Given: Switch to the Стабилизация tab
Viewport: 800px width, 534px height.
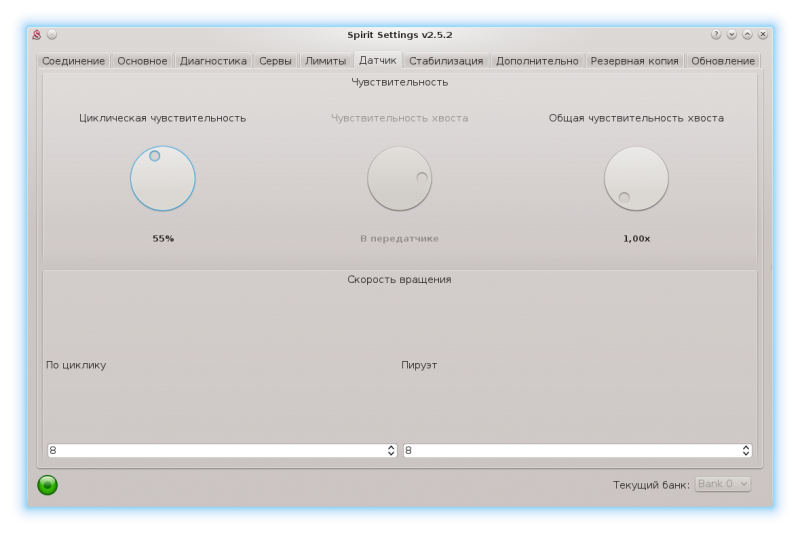Looking at the screenshot, I should tap(446, 61).
